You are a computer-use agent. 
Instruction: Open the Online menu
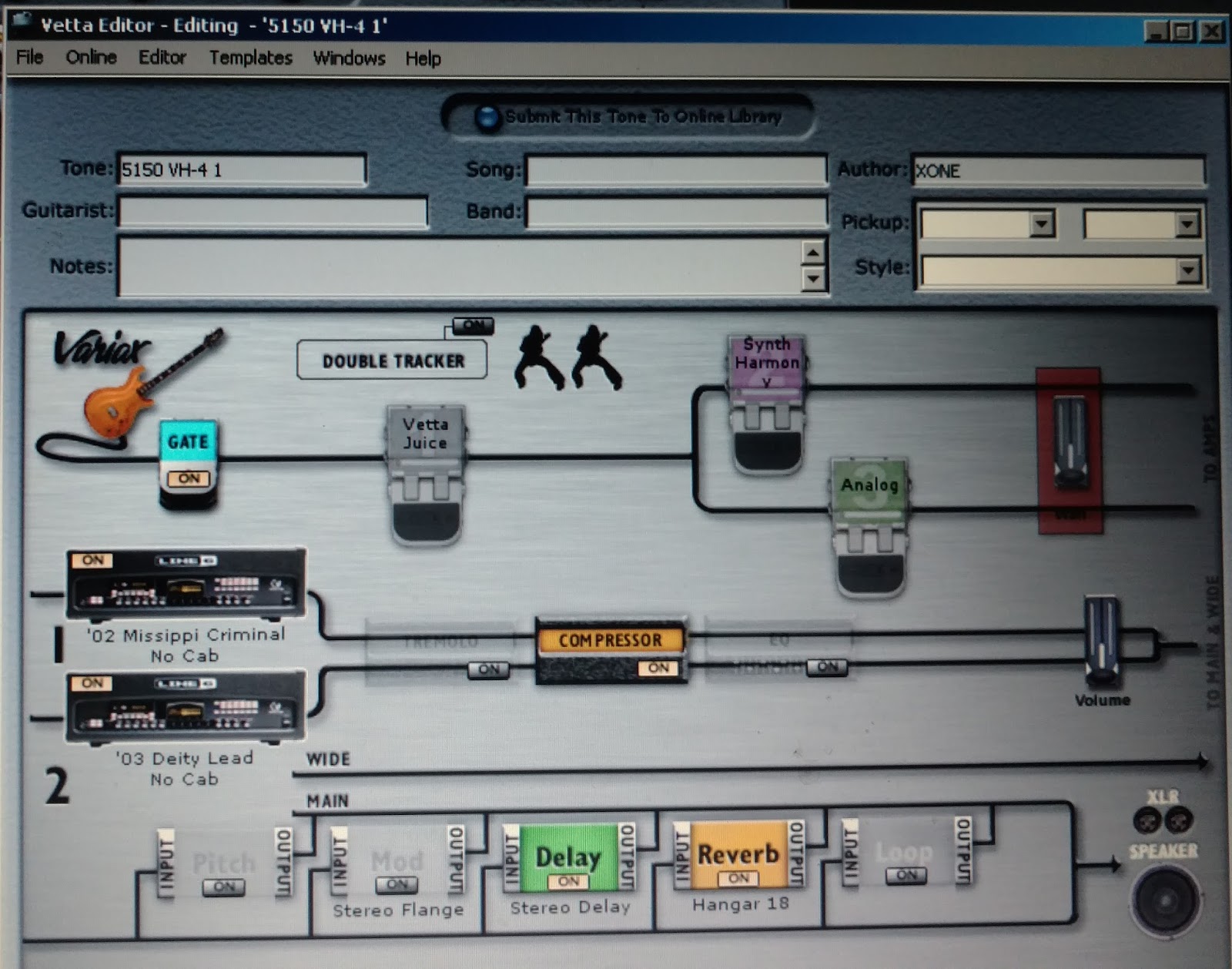coord(91,57)
